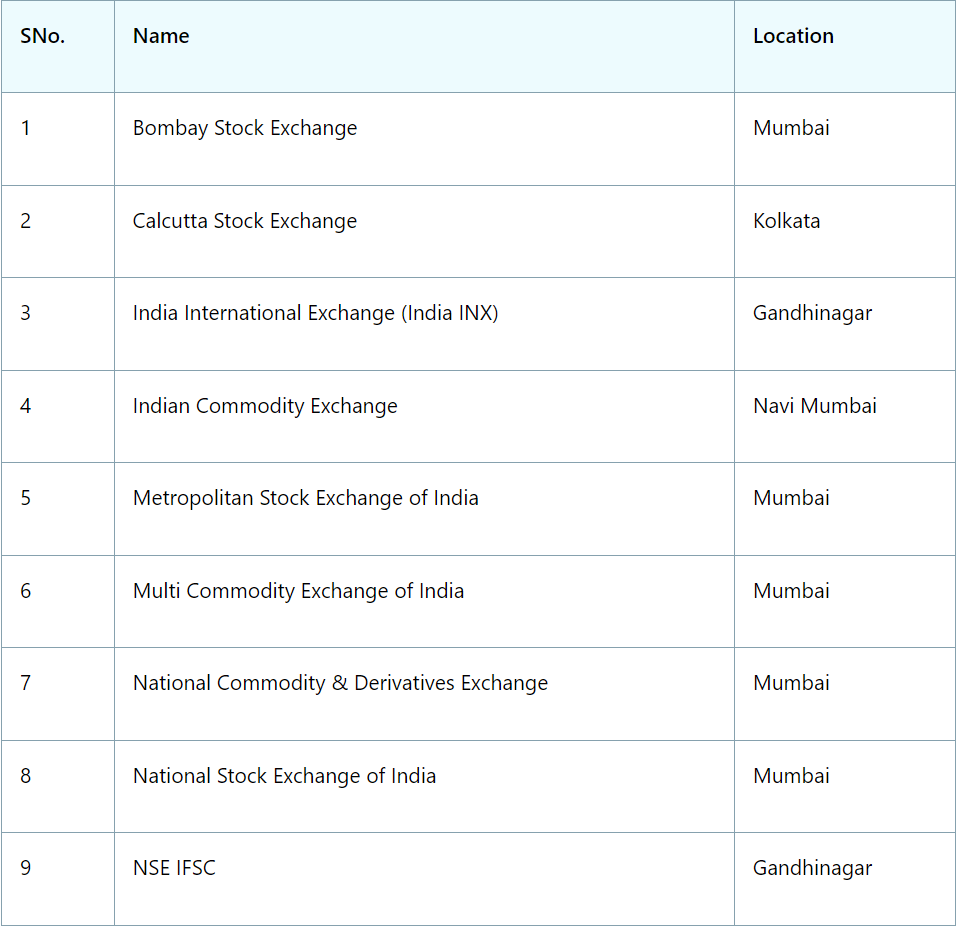Click the Name column header
The height and width of the screenshot is (928, 956).
click(160, 36)
